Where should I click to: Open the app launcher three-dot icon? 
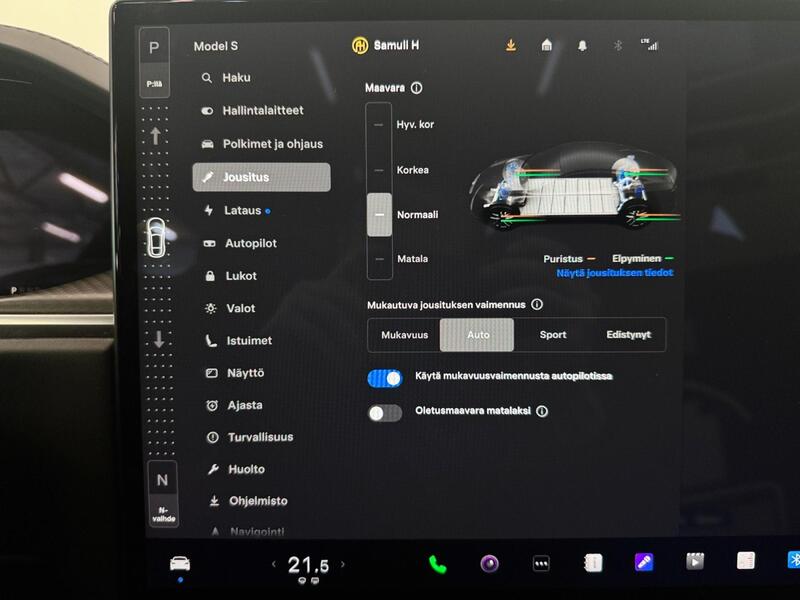pos(541,563)
